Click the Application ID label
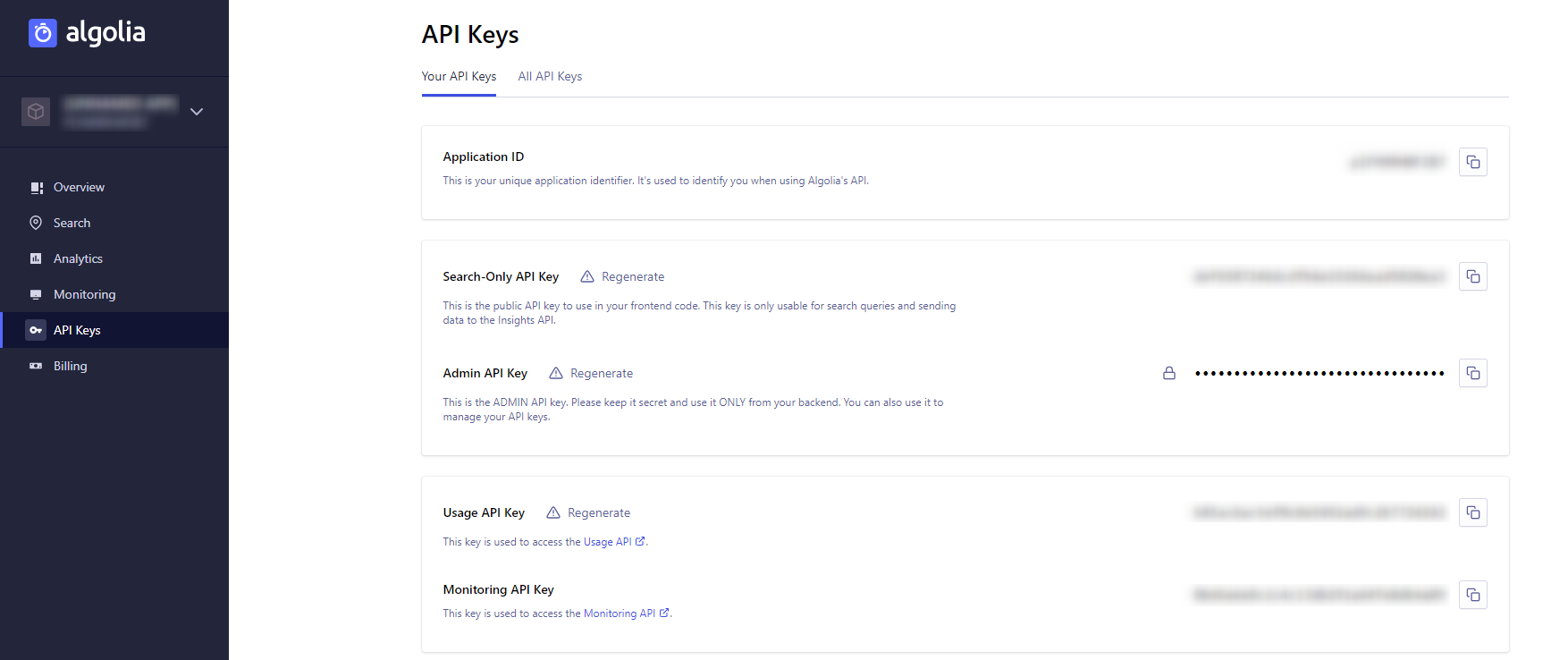Screen dimensions: 1568x660 click(484, 157)
